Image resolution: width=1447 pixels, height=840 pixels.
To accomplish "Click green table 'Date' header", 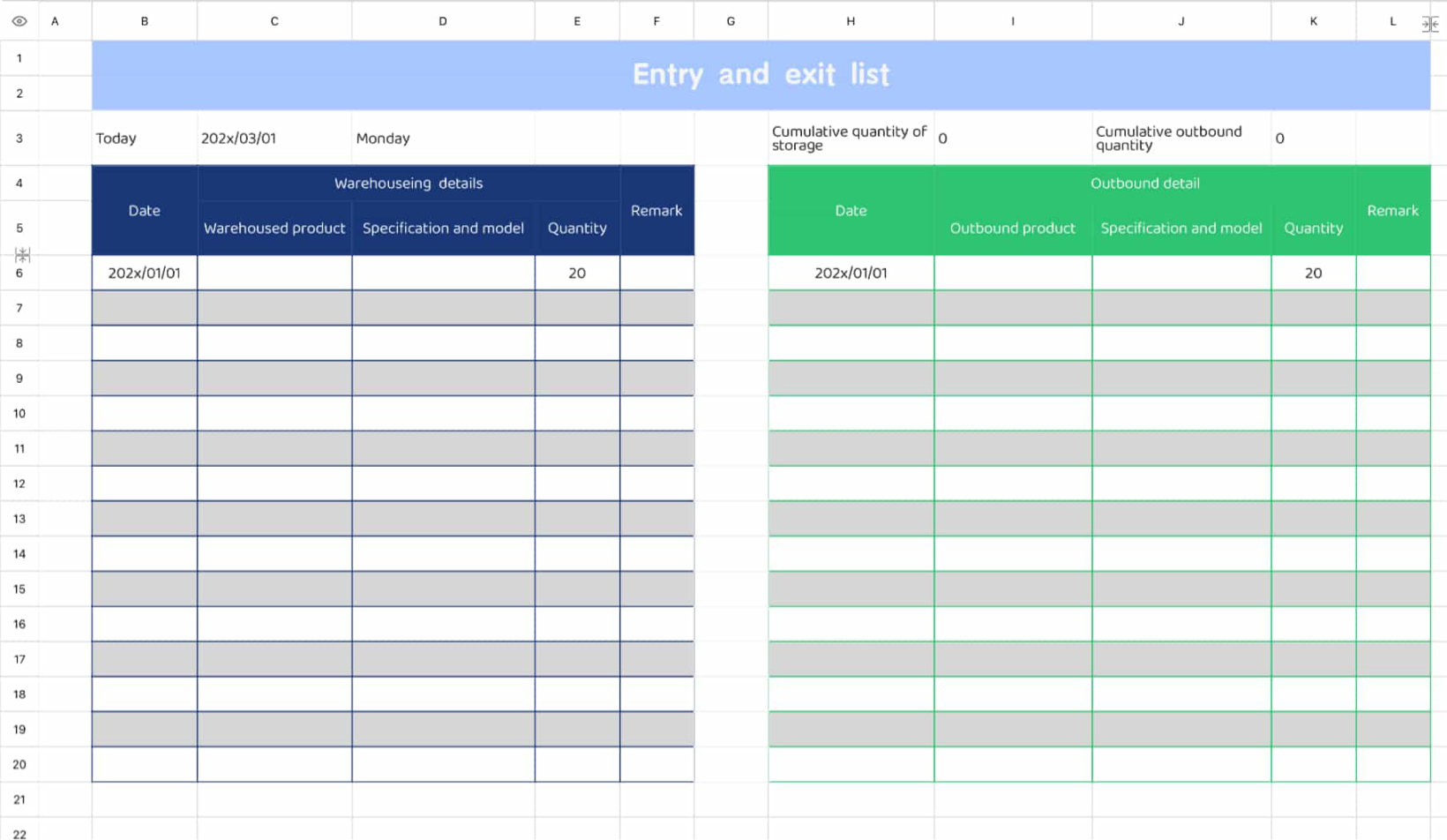I will click(851, 211).
